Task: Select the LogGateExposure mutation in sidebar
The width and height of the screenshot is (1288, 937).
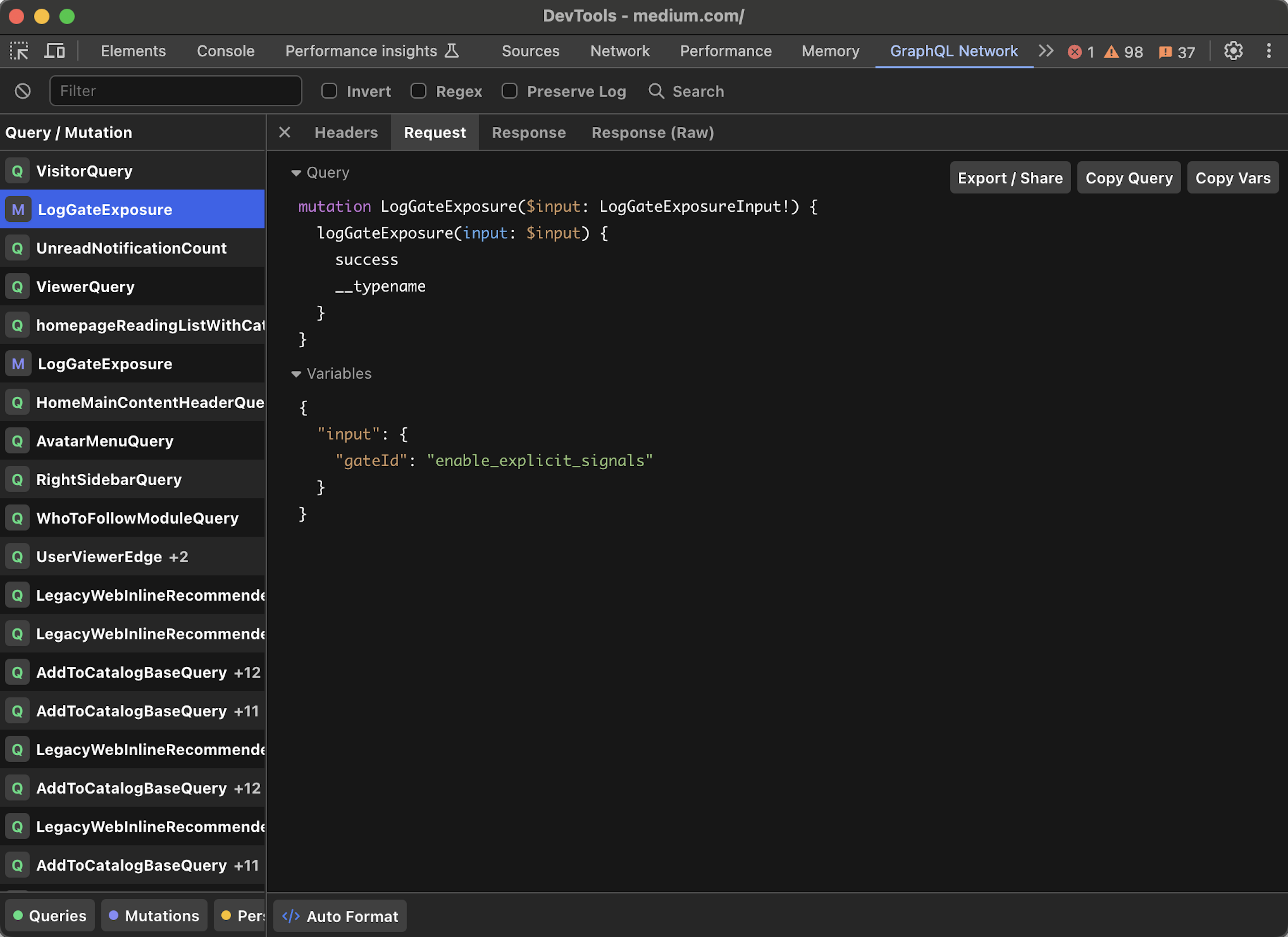Action: pyautogui.click(x=133, y=209)
